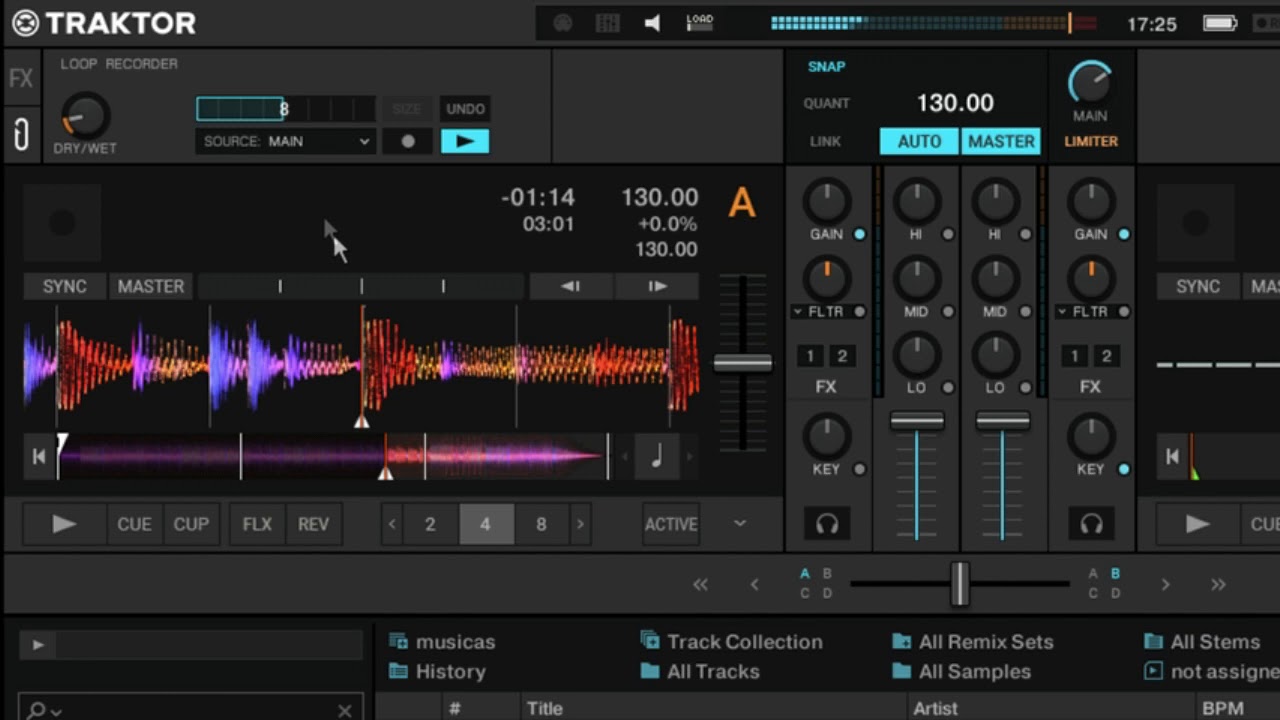Click the deck A letter
This screenshot has height=720, width=1280.
click(x=741, y=203)
